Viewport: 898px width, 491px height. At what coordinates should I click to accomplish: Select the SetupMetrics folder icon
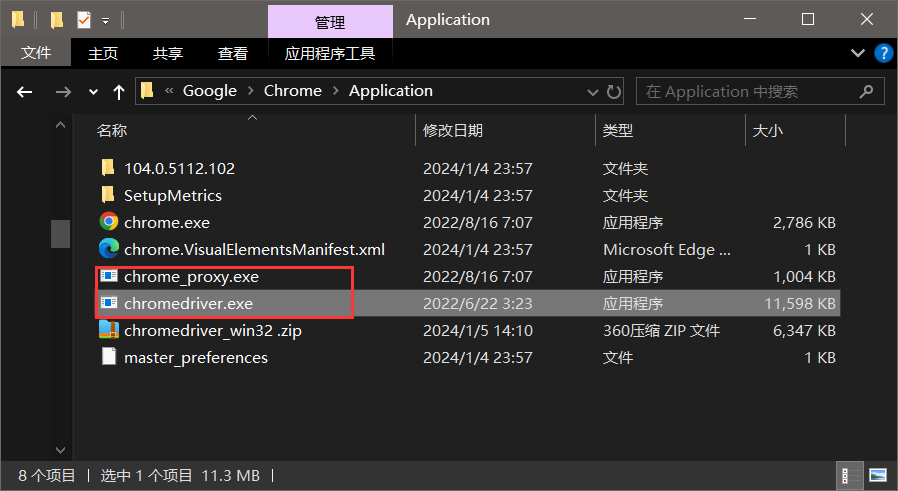click(108, 195)
